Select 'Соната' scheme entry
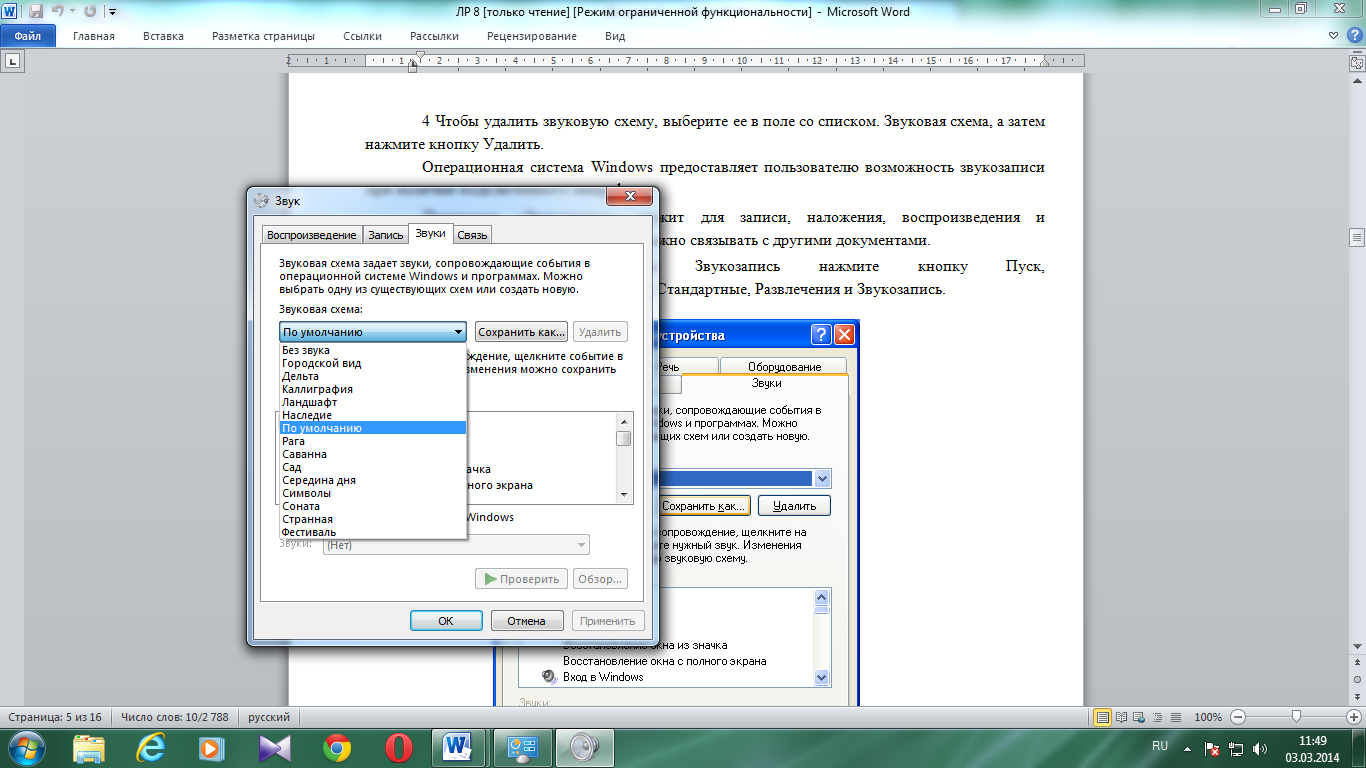1366x768 pixels. pyautogui.click(x=373, y=506)
